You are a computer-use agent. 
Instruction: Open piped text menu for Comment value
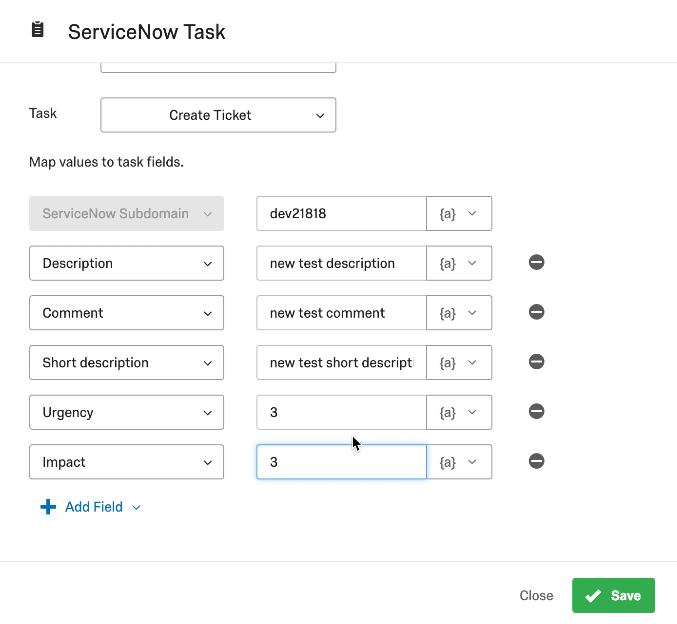click(459, 313)
